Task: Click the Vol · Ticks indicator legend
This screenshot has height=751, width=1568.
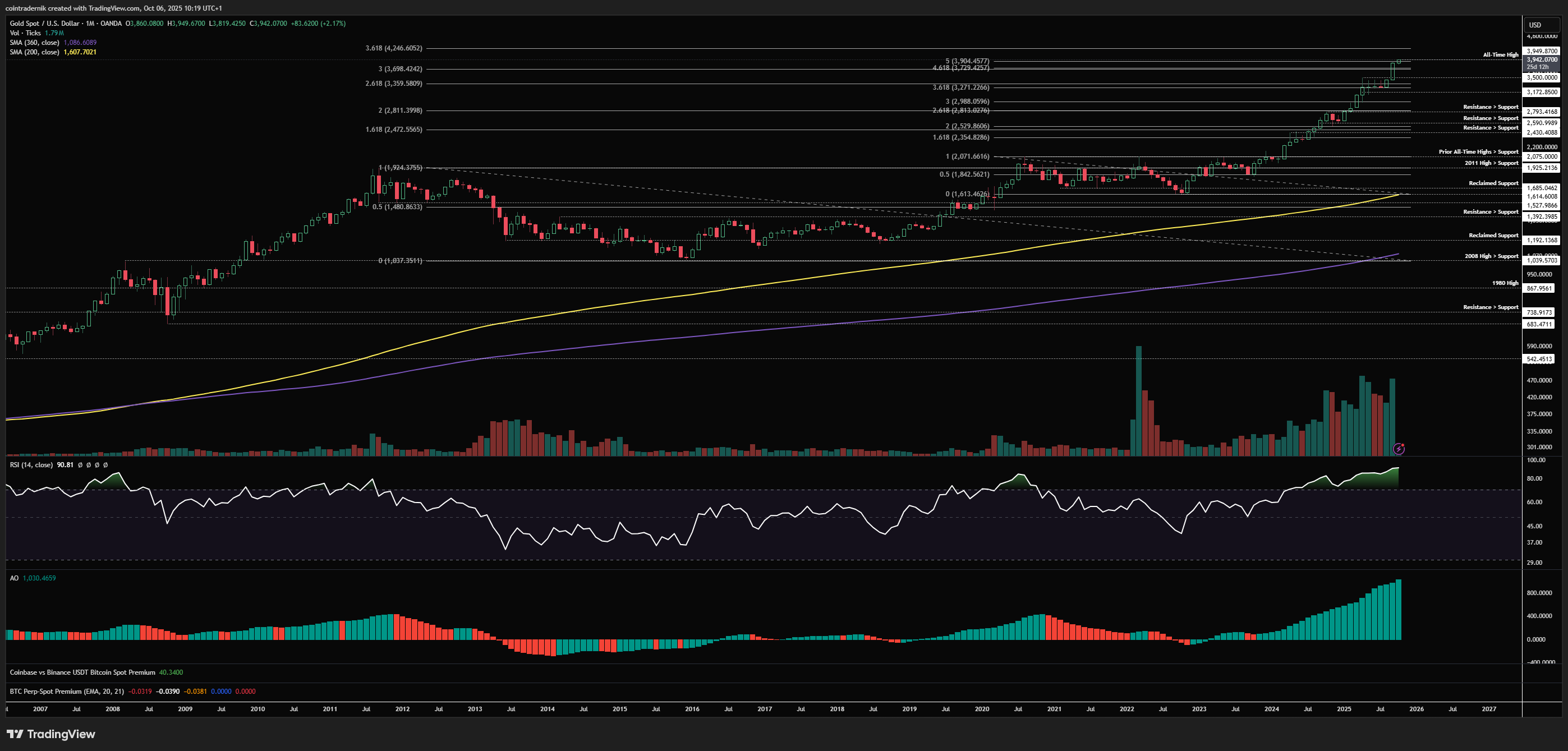Action: pos(26,33)
